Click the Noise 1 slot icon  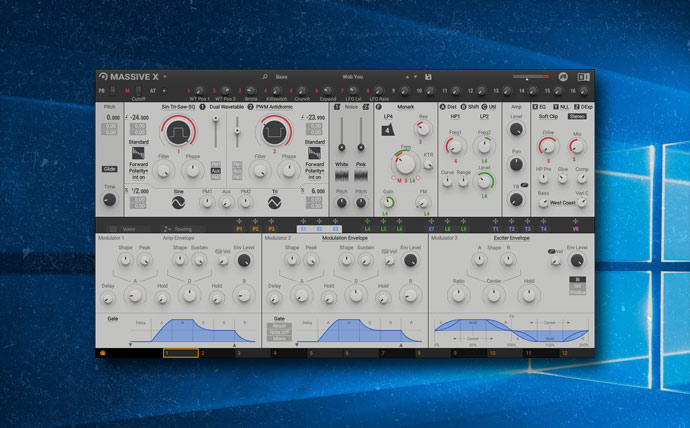tap(337, 107)
